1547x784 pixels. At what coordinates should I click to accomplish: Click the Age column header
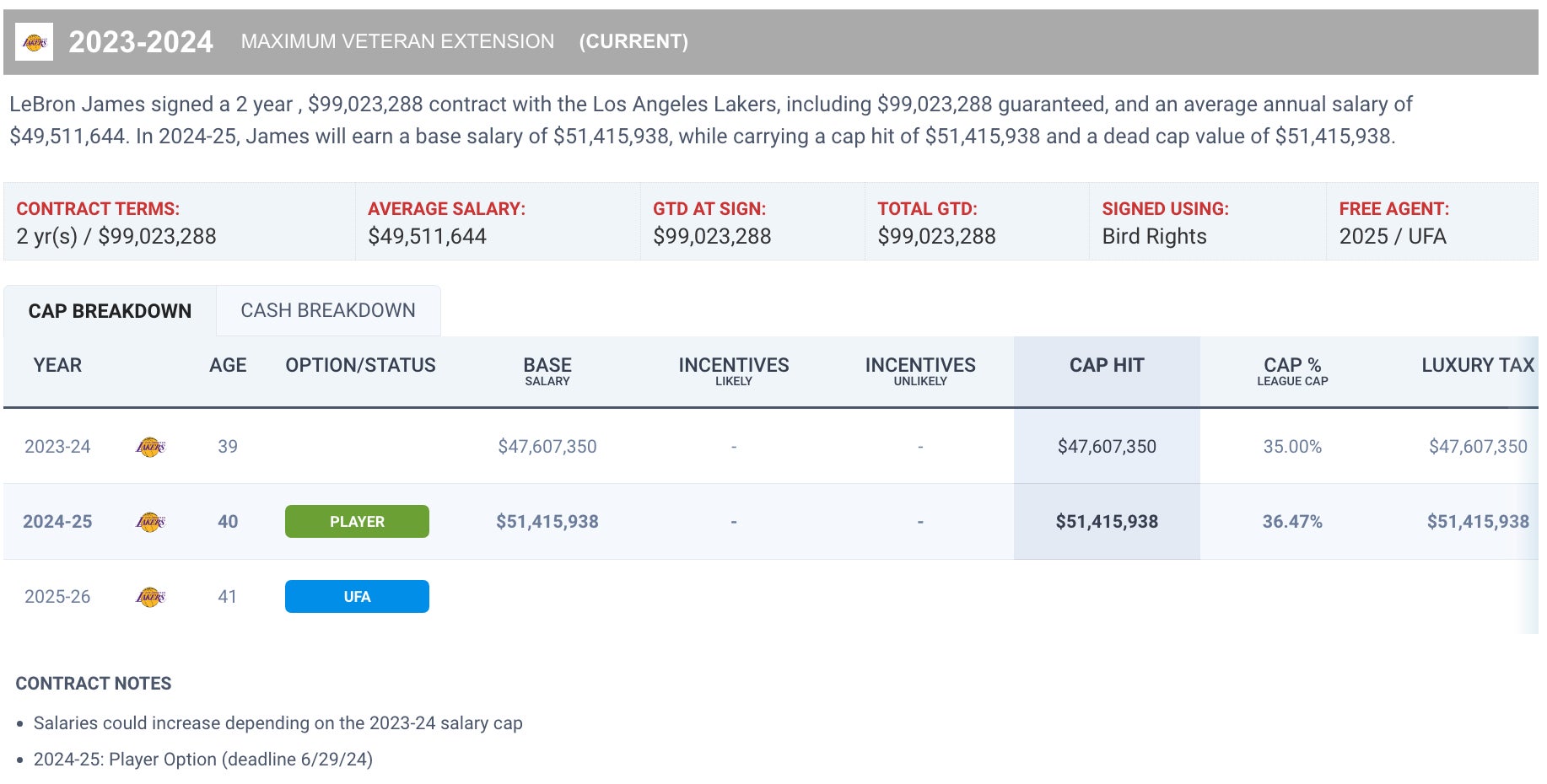click(228, 365)
